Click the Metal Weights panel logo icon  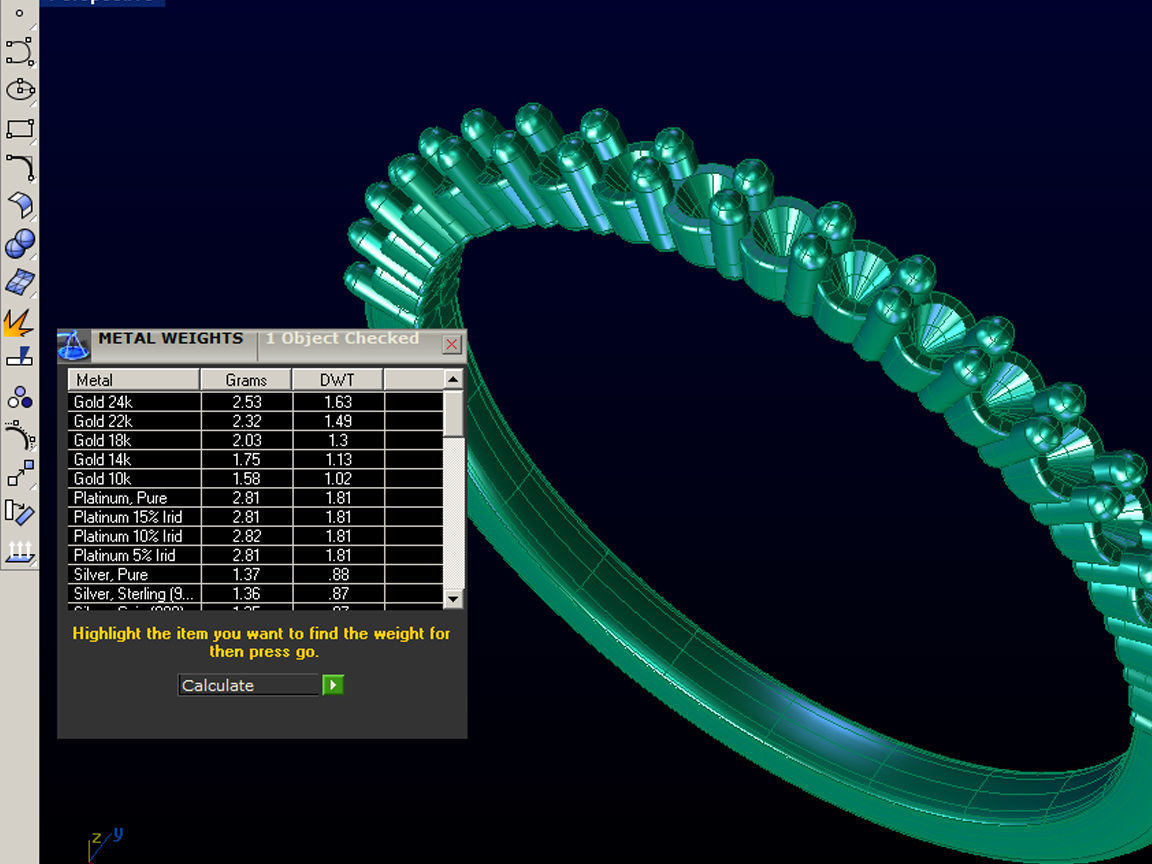point(73,345)
